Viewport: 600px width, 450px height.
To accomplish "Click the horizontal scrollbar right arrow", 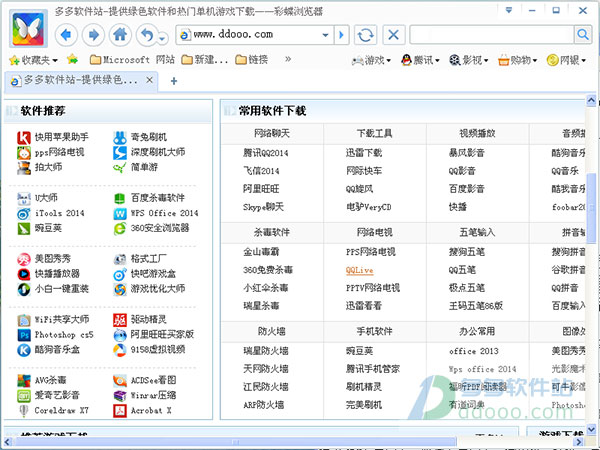I will [x=579, y=442].
